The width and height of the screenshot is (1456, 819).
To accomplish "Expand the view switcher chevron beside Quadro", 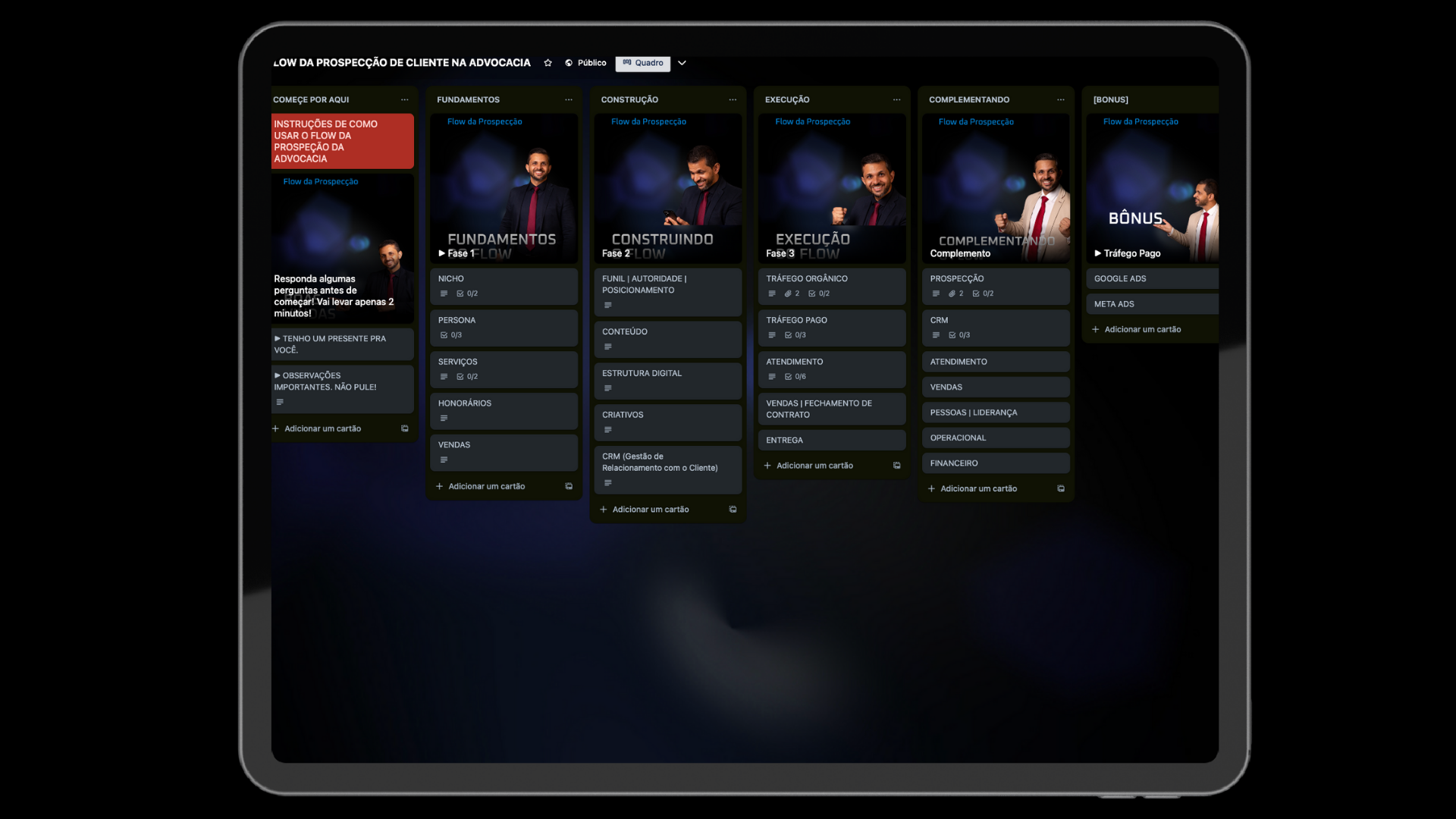I will tap(682, 63).
